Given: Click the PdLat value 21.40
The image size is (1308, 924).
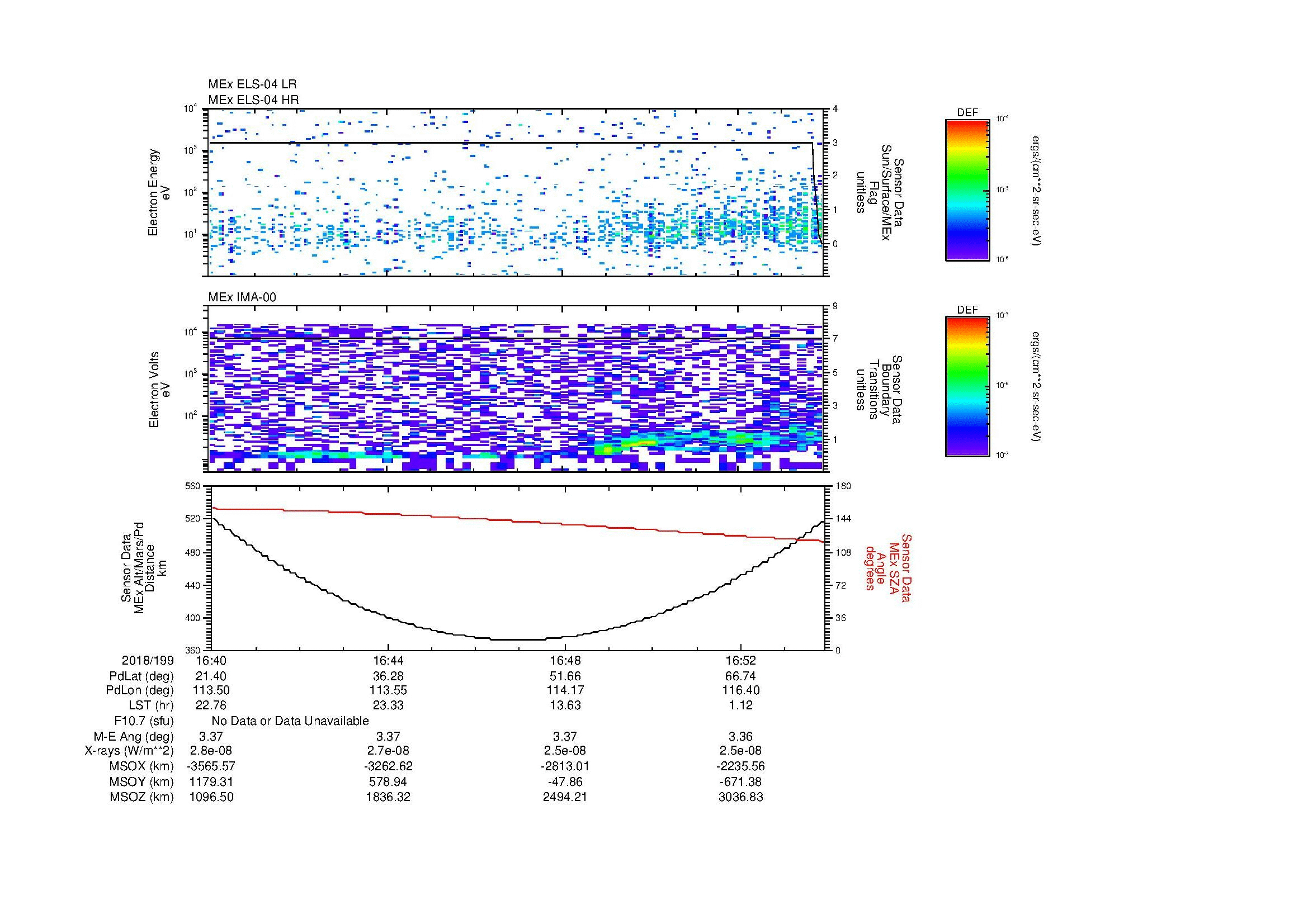Looking at the screenshot, I should [211, 676].
